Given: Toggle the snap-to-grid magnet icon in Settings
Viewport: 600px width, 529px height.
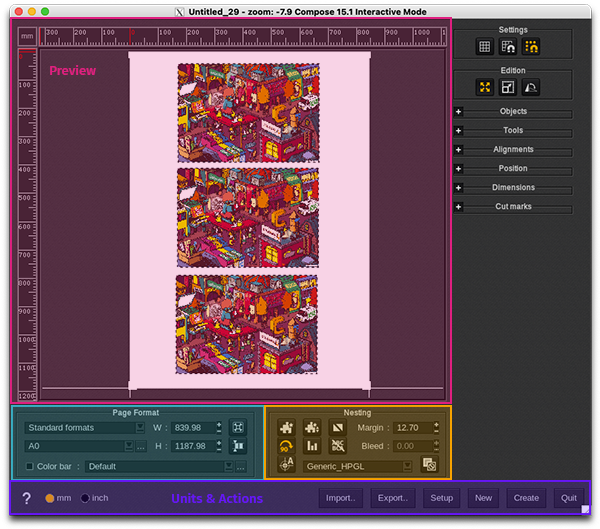Looking at the screenshot, I should tap(508, 47).
